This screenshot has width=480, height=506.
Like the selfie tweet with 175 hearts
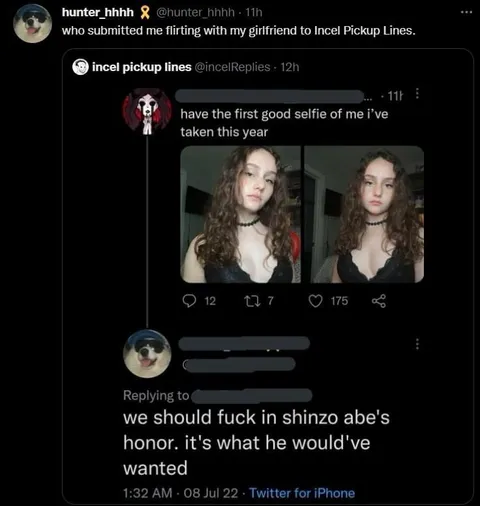coord(315,301)
